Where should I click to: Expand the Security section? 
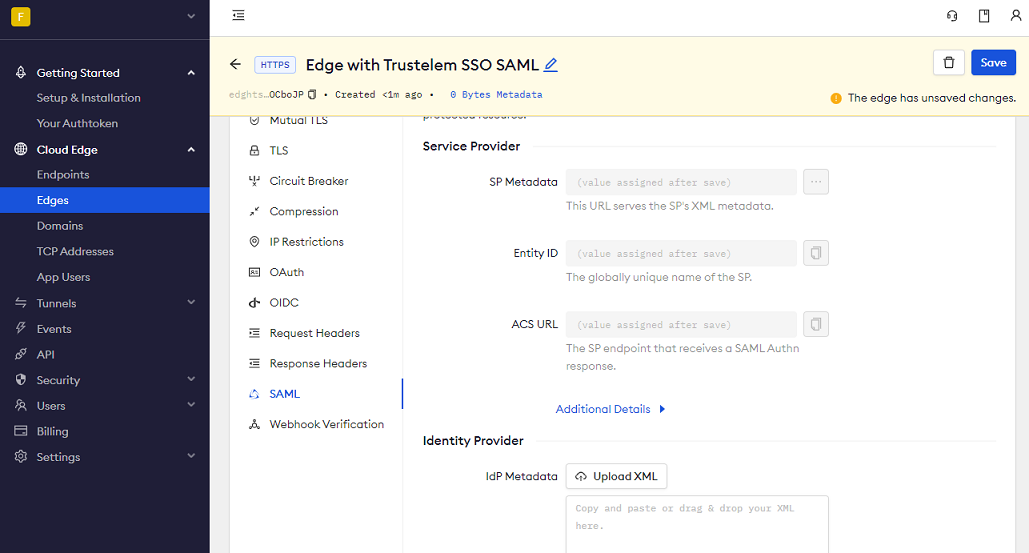point(191,379)
